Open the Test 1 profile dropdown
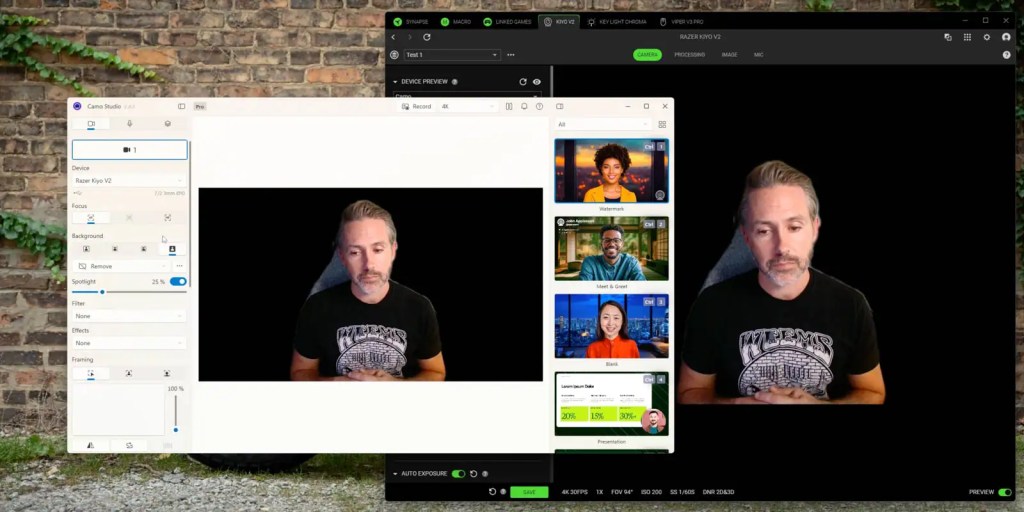The width and height of the screenshot is (1024, 512). [451, 55]
